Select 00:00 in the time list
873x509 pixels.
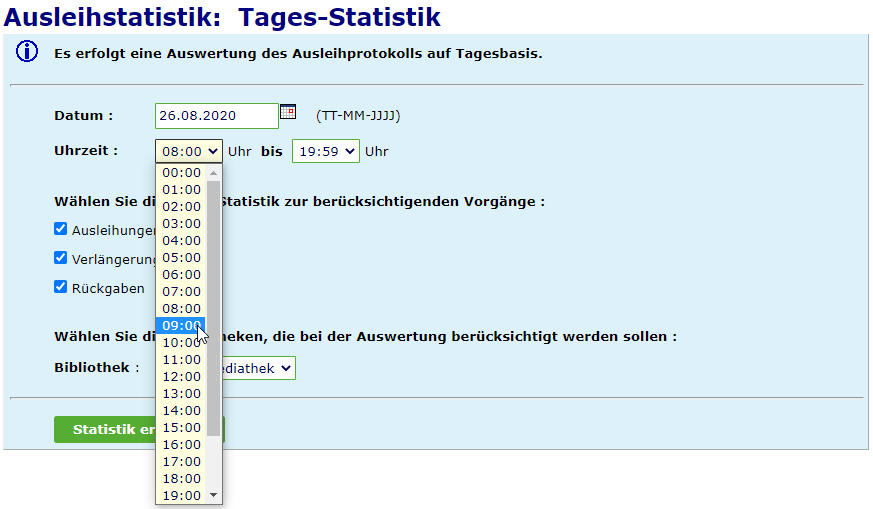181,173
